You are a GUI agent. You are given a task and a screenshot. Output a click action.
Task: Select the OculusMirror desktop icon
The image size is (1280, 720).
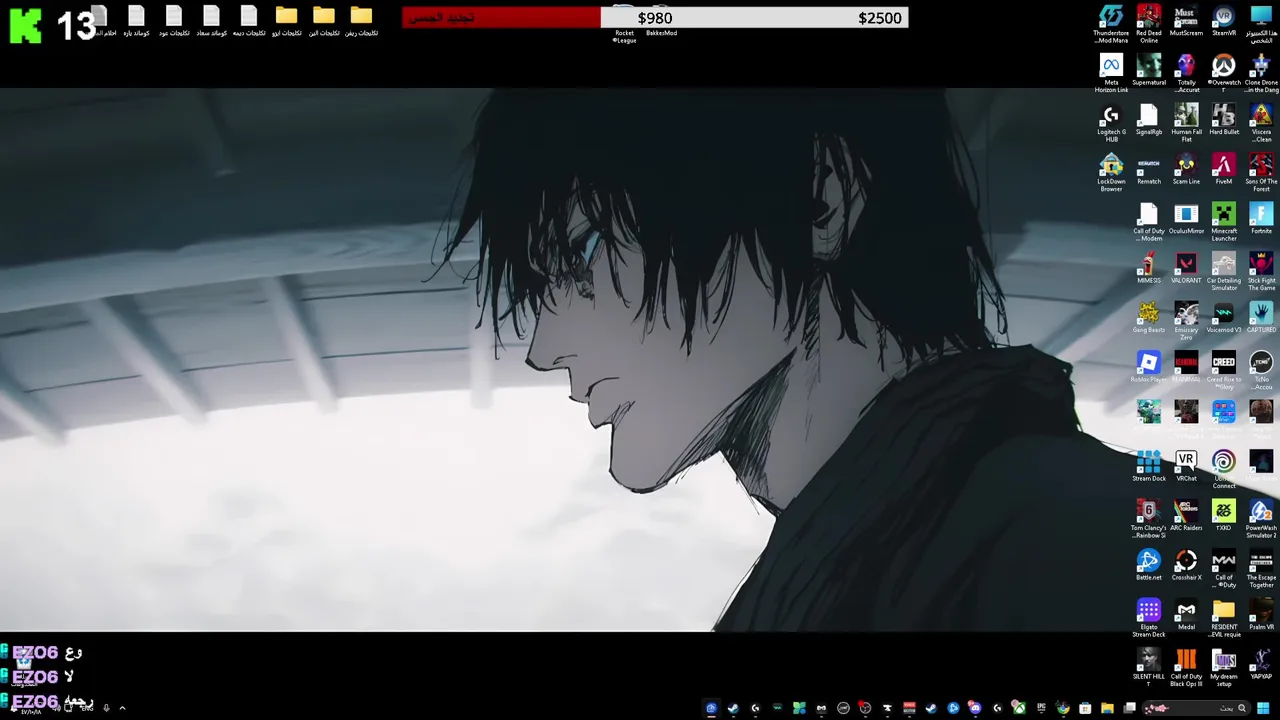pos(1186,219)
